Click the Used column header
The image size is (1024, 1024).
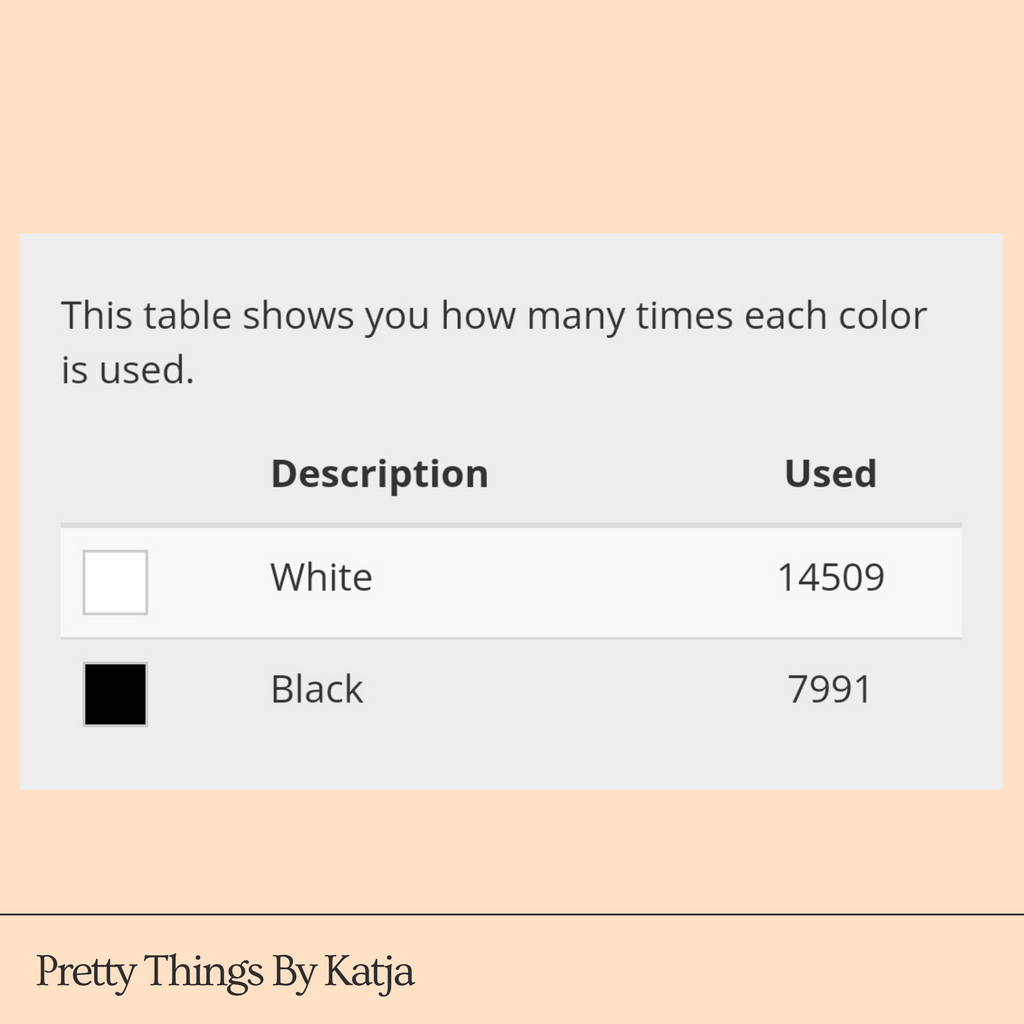coord(830,474)
